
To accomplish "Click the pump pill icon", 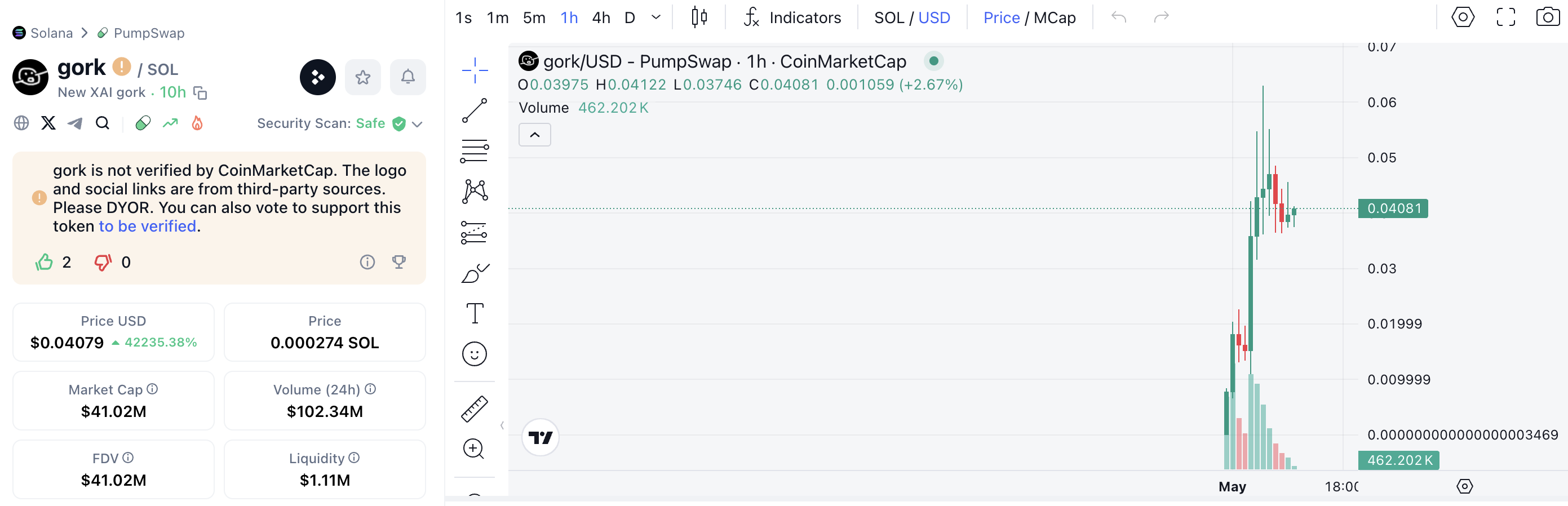I will tap(143, 123).
